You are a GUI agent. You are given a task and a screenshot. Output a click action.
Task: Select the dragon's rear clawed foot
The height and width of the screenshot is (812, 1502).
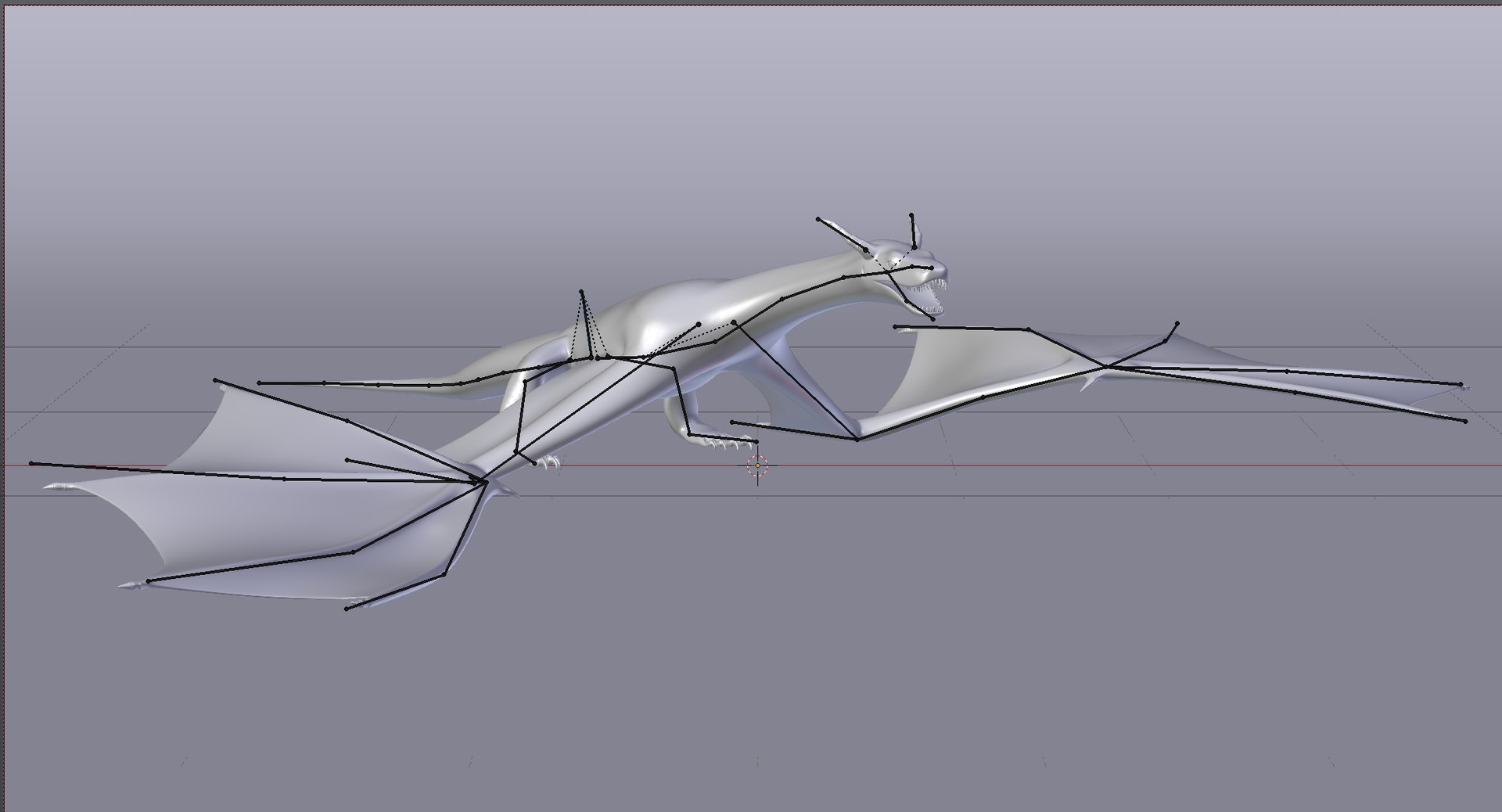(546, 462)
